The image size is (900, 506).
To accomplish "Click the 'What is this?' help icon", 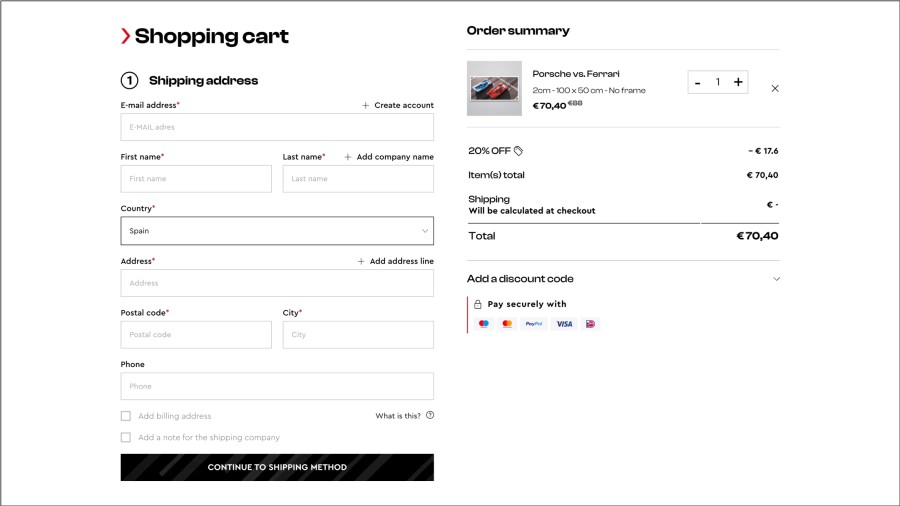I will pyautogui.click(x=430, y=415).
